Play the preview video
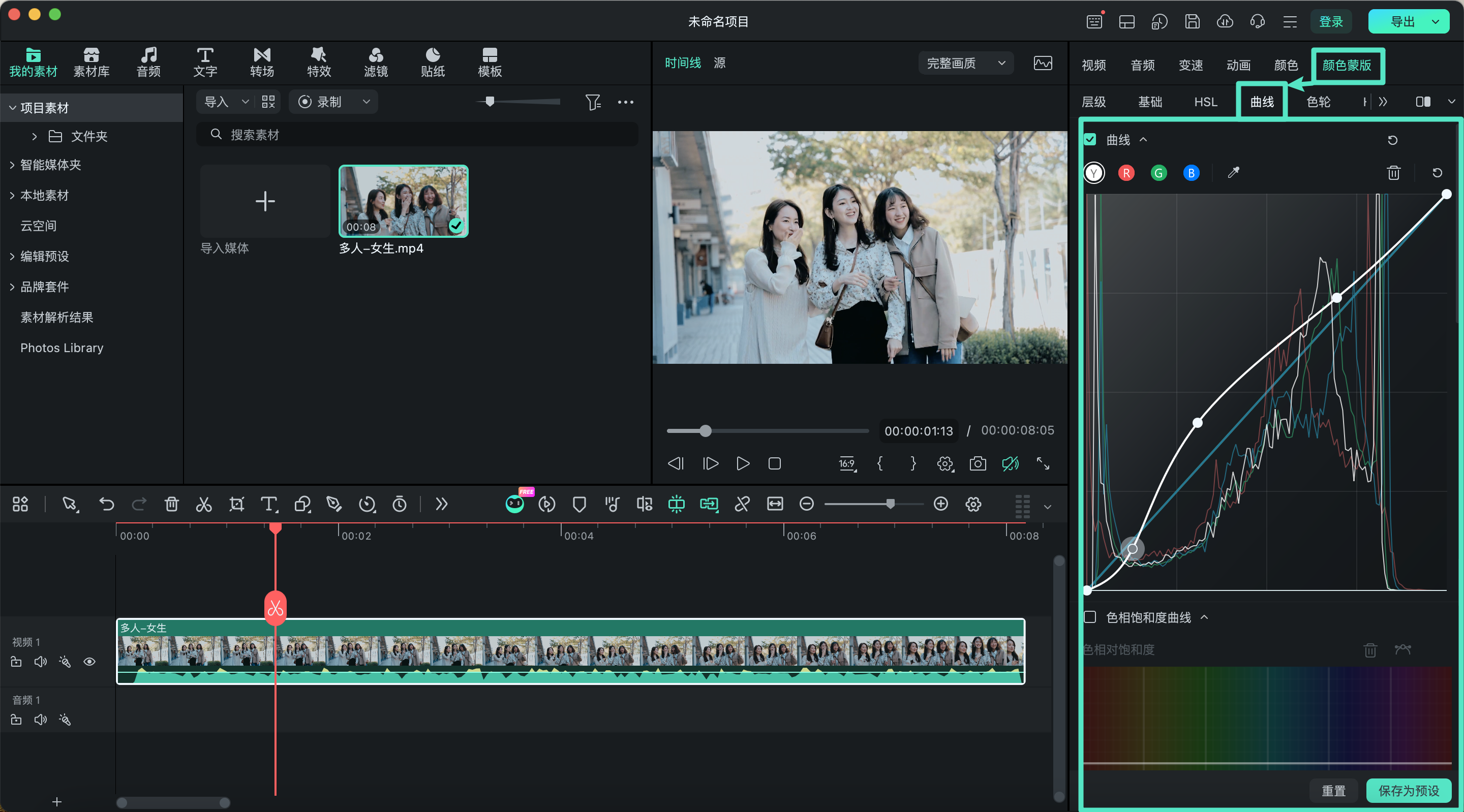Image resolution: width=1464 pixels, height=812 pixels. point(743,464)
